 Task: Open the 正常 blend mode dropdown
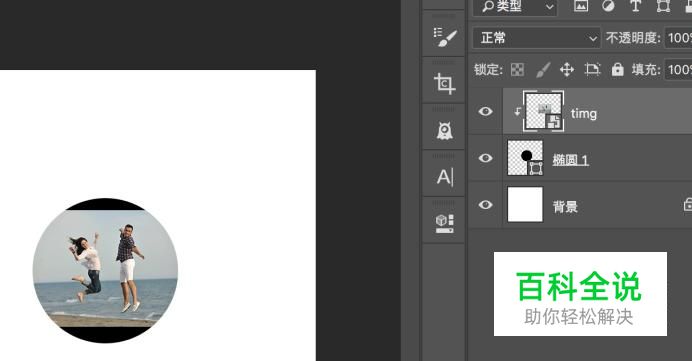pyautogui.click(x=537, y=38)
